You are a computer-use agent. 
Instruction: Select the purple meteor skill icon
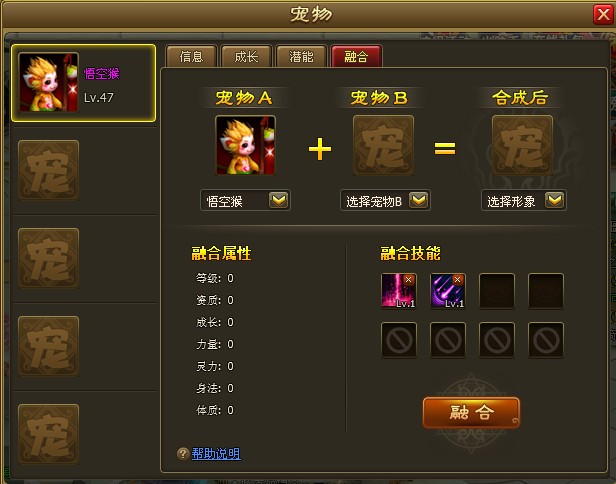[x=448, y=291]
